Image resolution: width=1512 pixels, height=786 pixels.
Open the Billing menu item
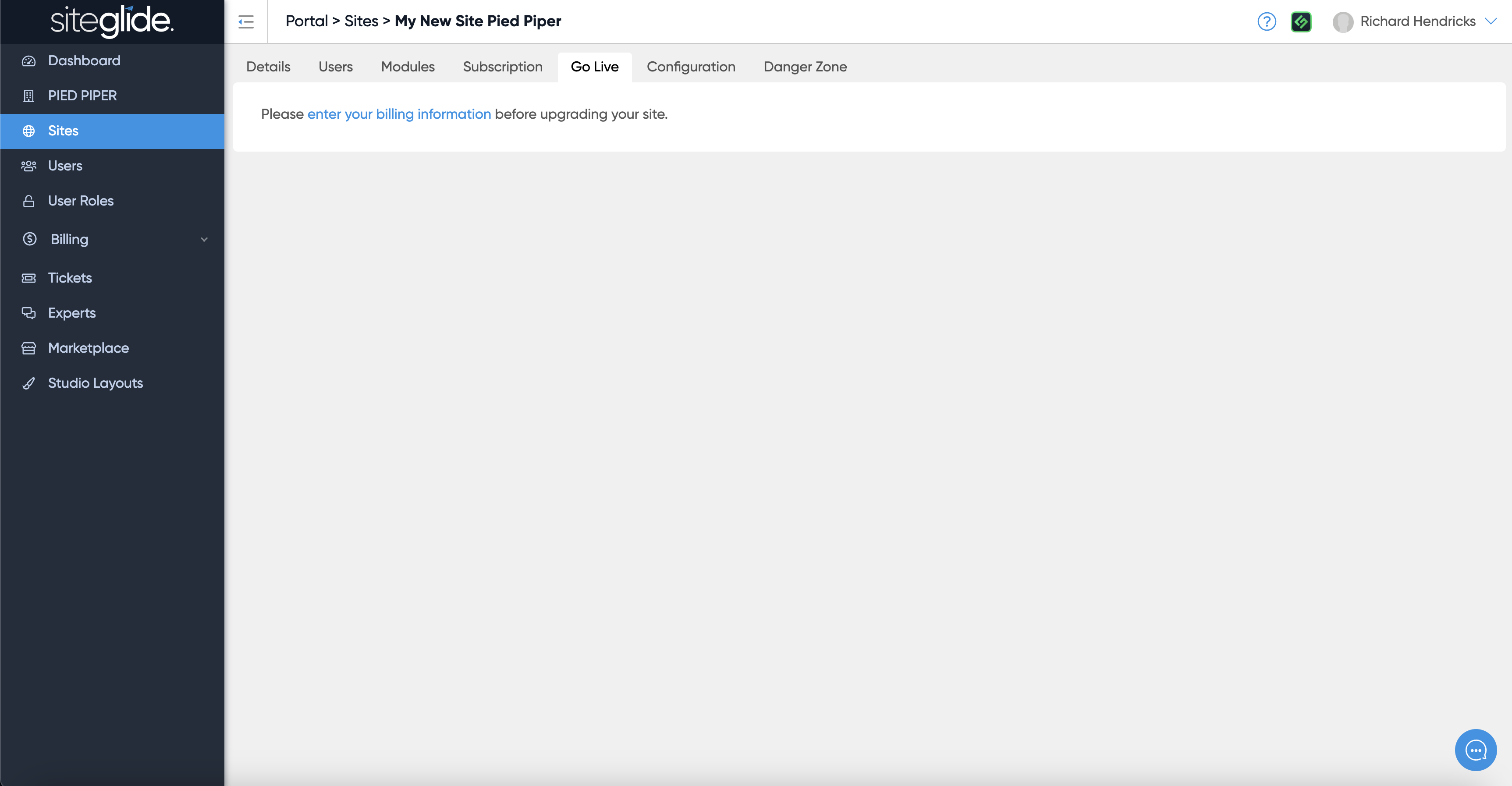click(69, 239)
